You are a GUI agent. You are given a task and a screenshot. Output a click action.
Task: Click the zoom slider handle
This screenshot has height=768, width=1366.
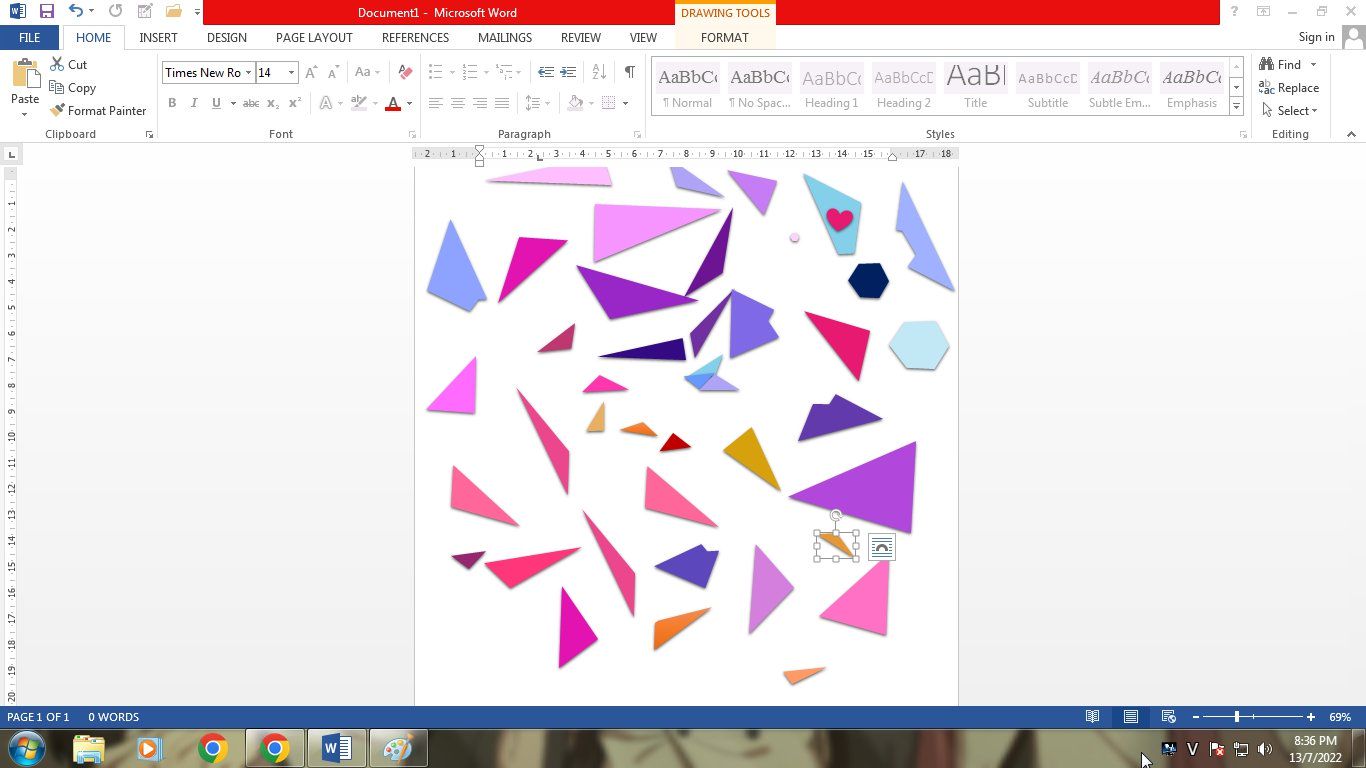(1237, 717)
